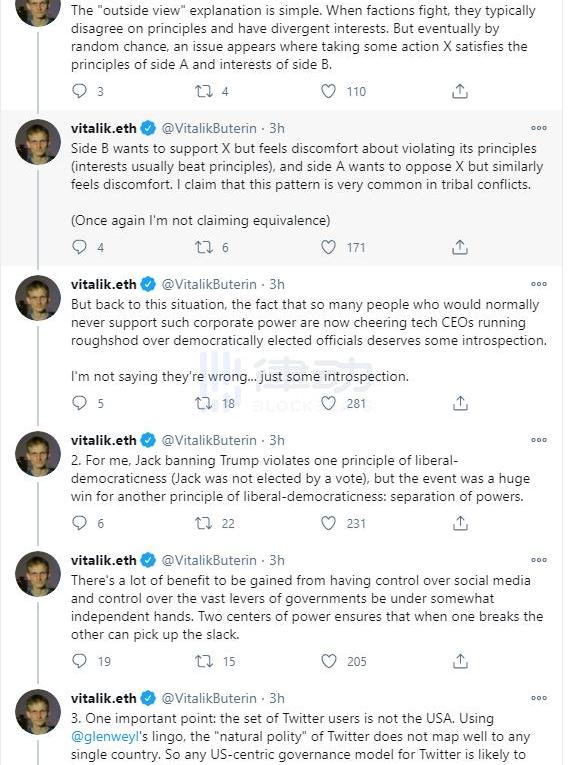Open the @glenweyl mention link
Viewport: 573px width, 765px height.
coord(105,736)
